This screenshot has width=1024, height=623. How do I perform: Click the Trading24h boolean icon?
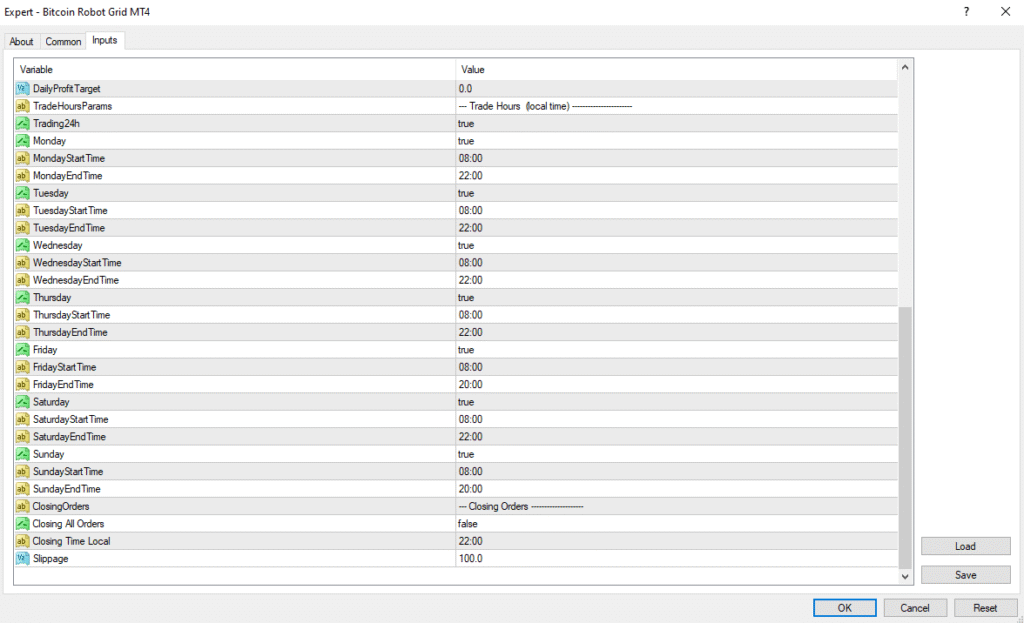click(23, 124)
